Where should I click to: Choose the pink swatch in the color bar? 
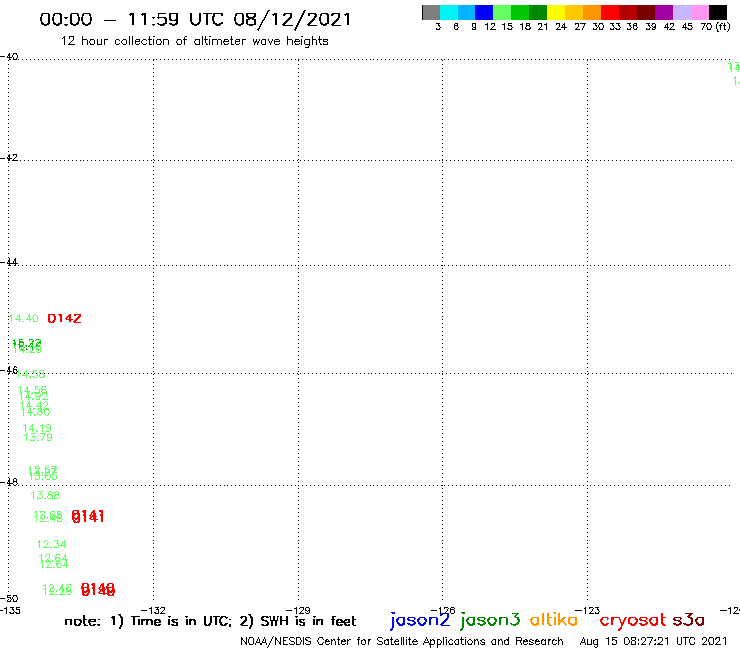pos(699,12)
